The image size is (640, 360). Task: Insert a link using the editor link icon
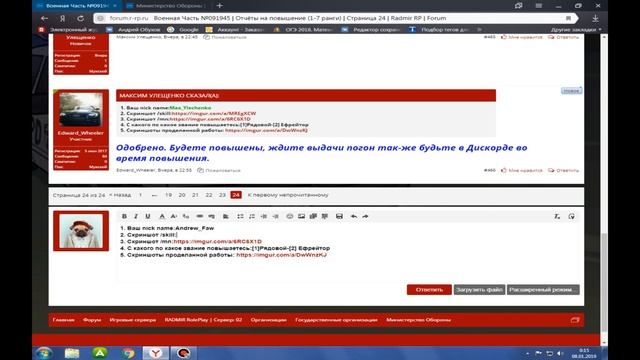pos(200,216)
